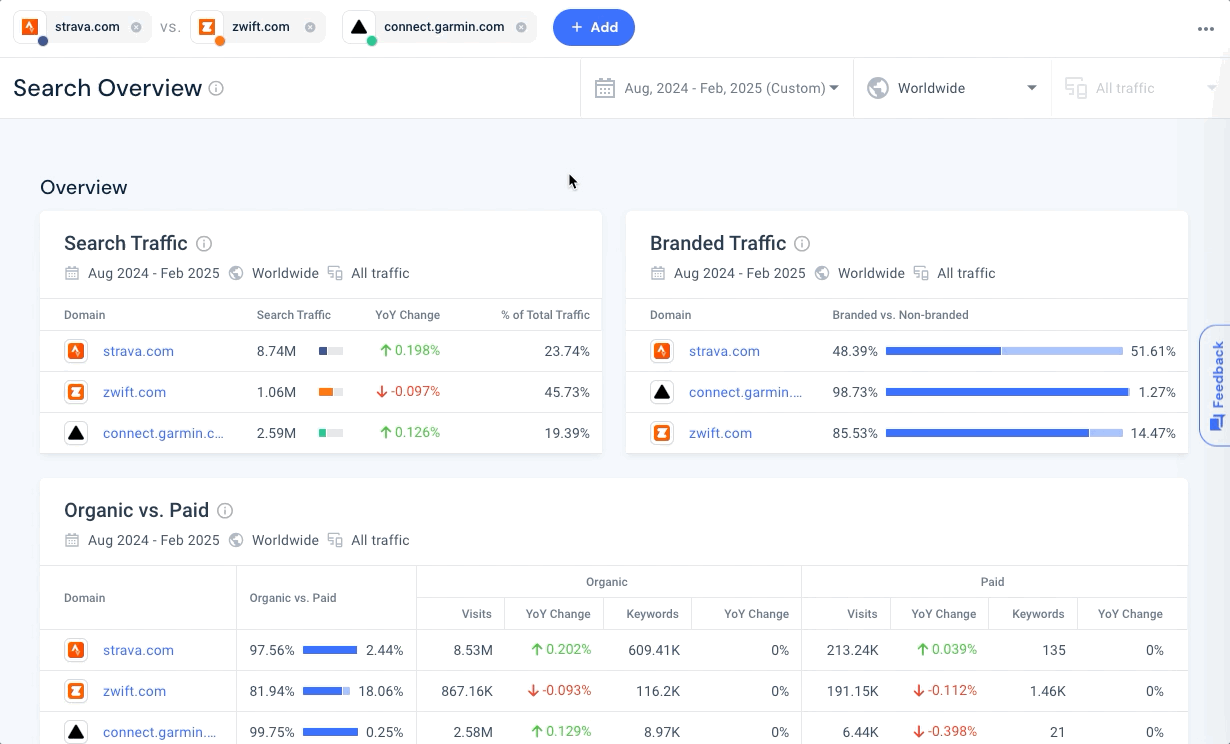
Task: Click the Garmin favicon in the Search Traffic table
Action: (76, 433)
